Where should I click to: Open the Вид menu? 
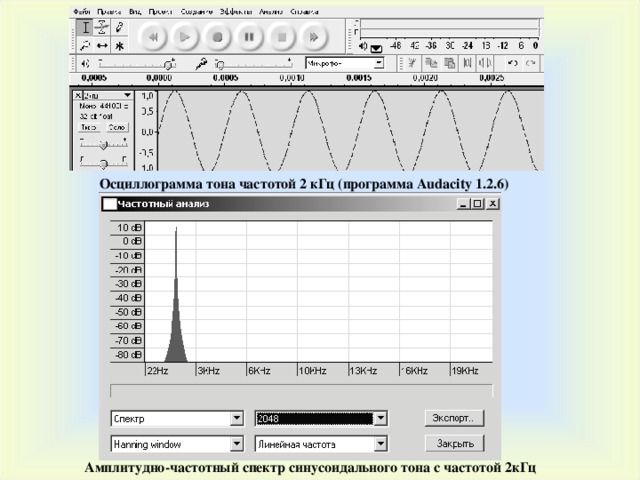[135, 12]
